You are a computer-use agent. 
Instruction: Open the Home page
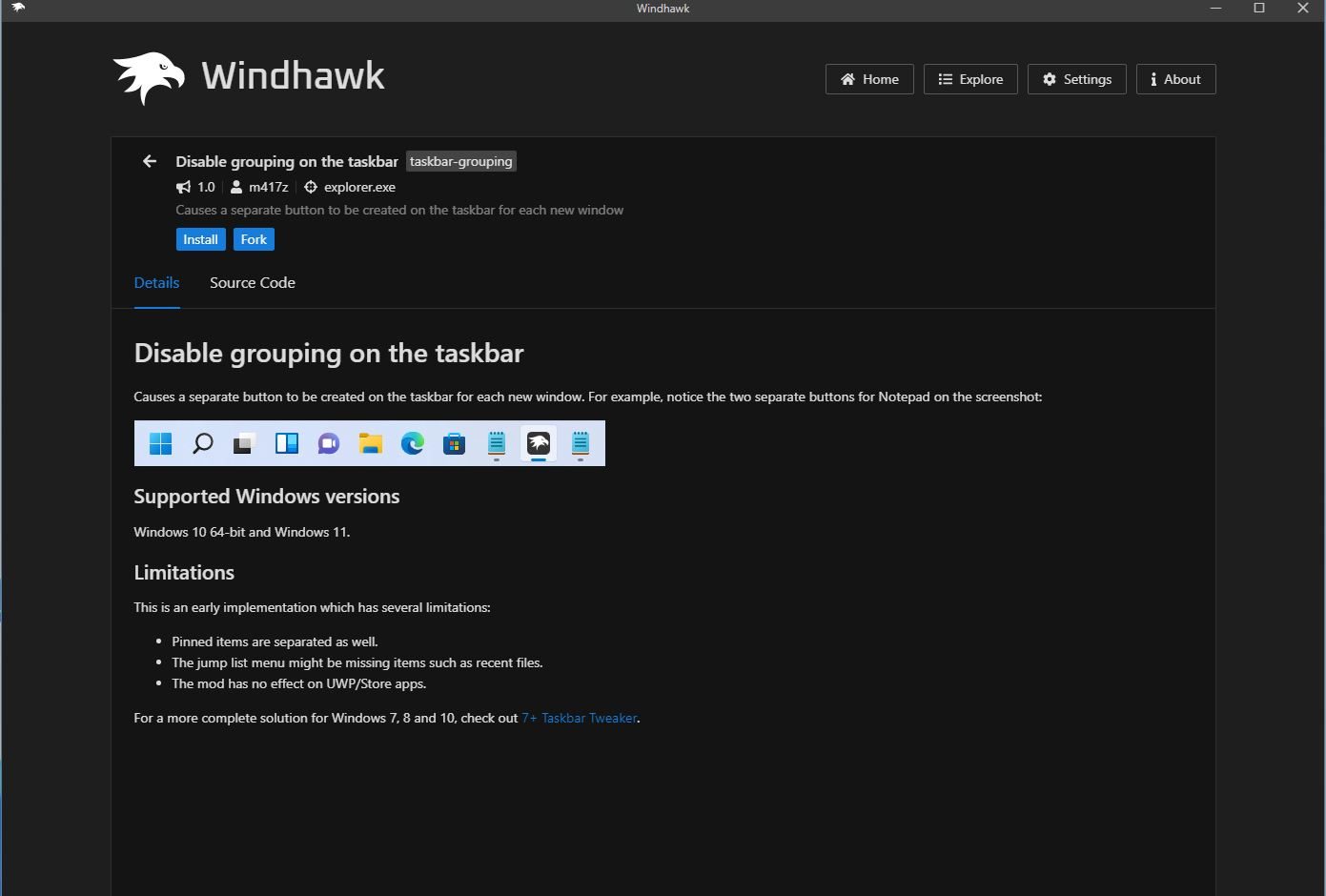869,79
